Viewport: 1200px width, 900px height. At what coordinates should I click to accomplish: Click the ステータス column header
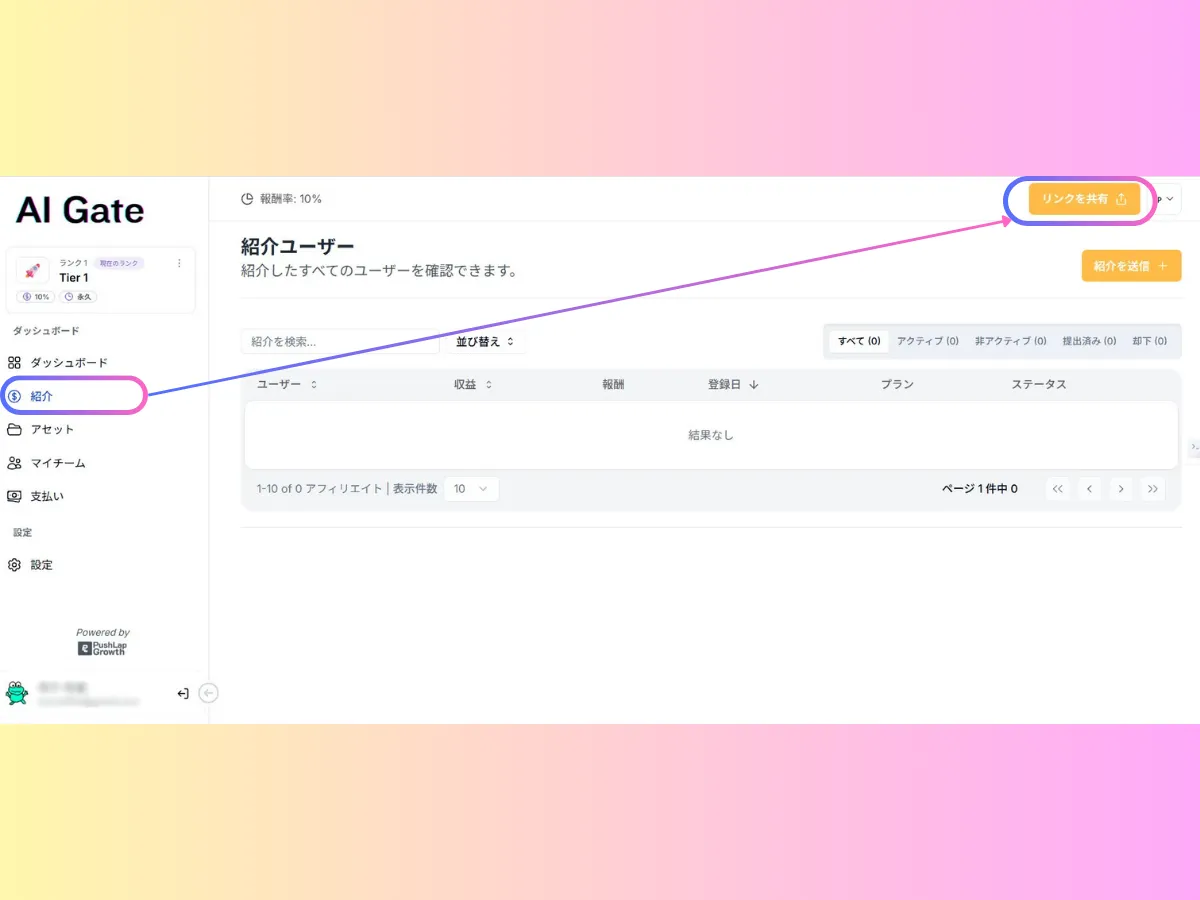point(1039,384)
